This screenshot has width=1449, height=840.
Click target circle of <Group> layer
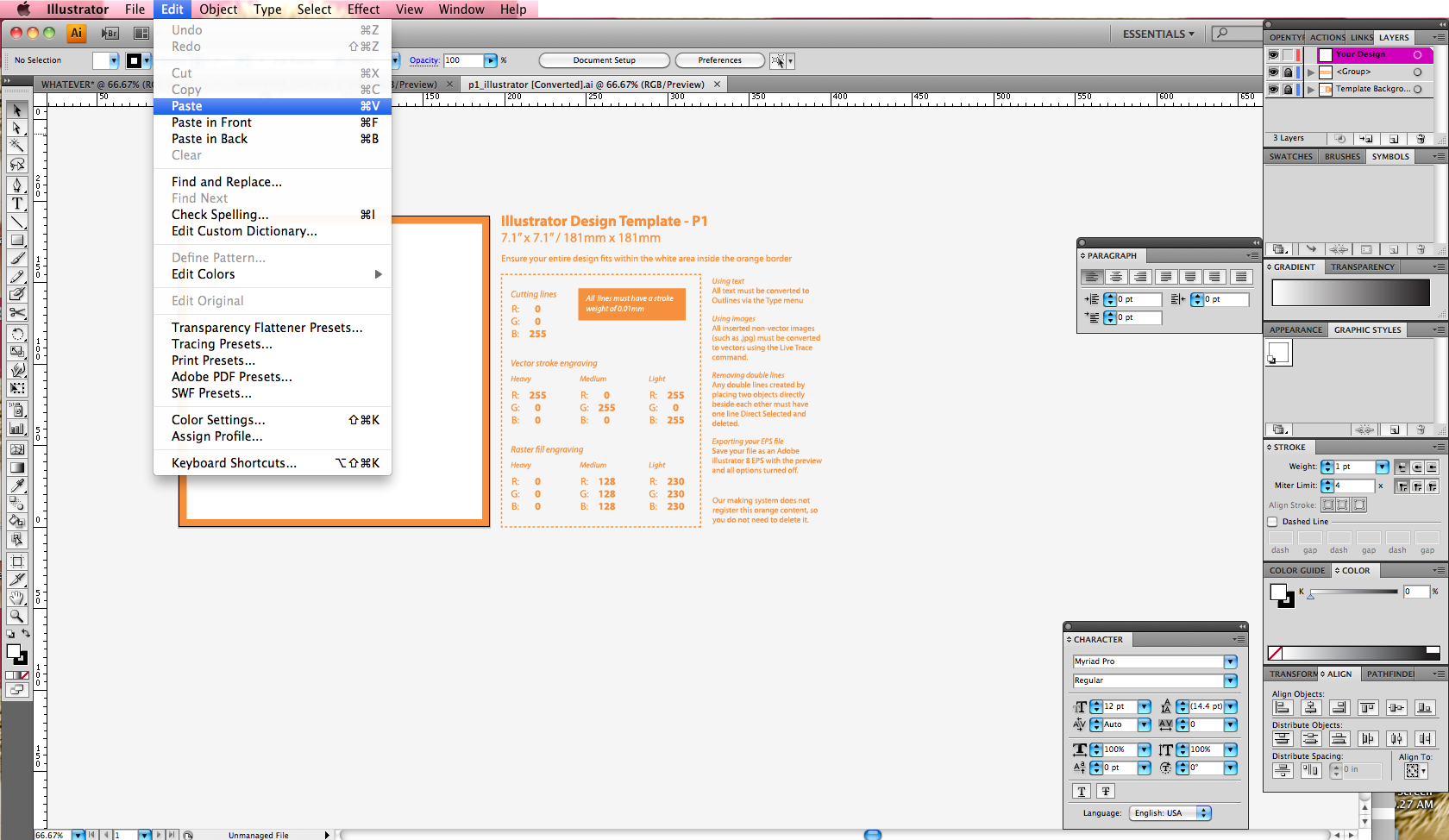pyautogui.click(x=1417, y=72)
